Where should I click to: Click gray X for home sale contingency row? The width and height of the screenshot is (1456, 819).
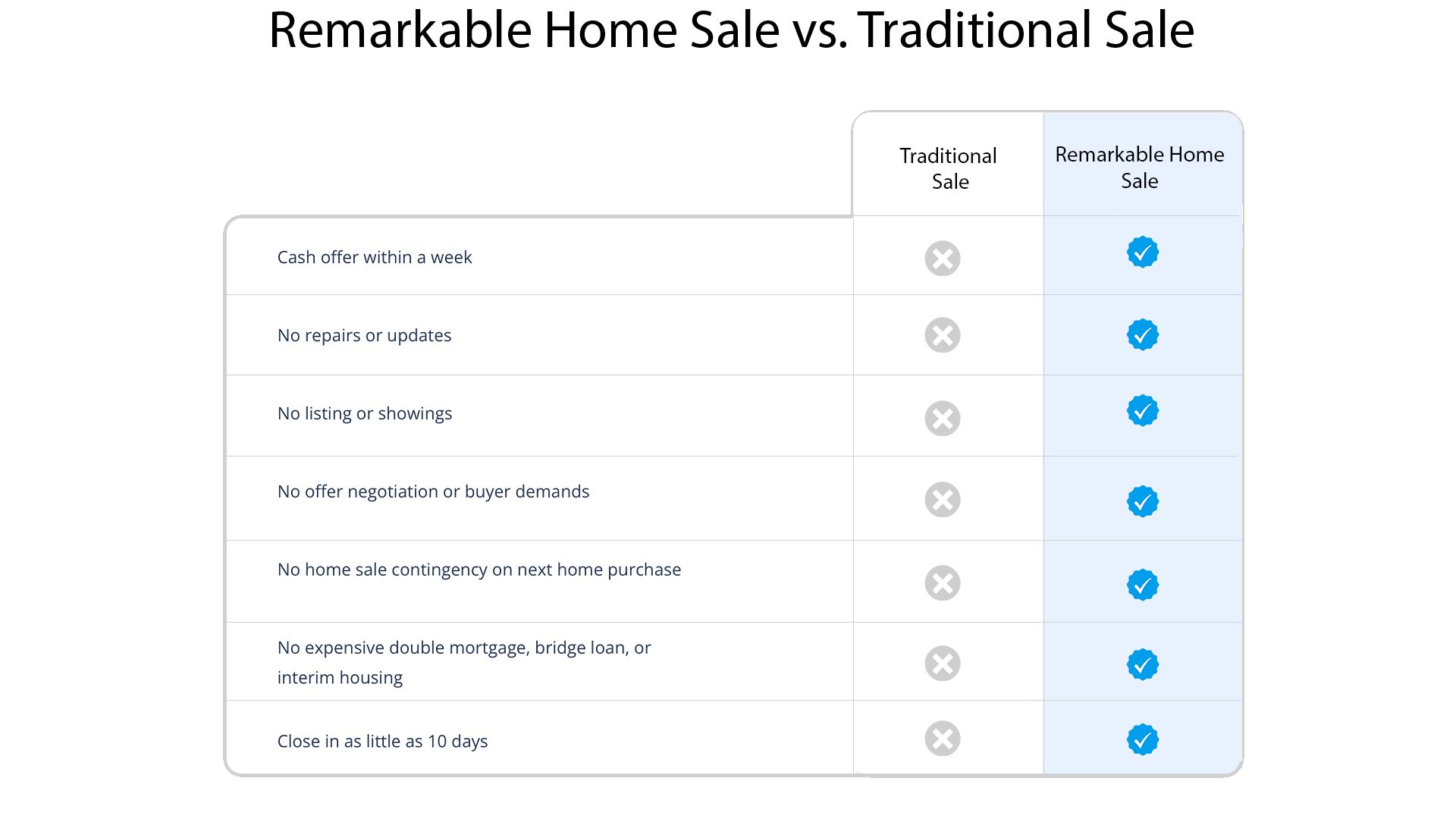coord(943,583)
